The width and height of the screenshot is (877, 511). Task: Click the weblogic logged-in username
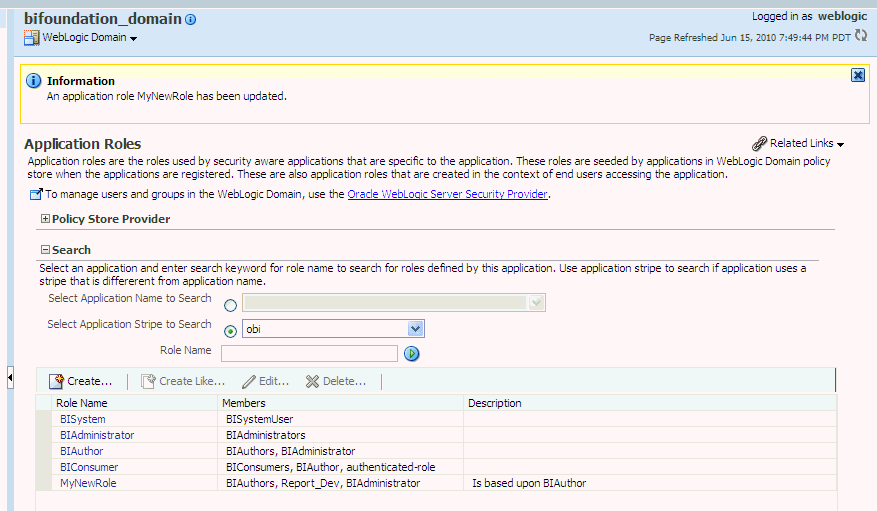click(842, 16)
